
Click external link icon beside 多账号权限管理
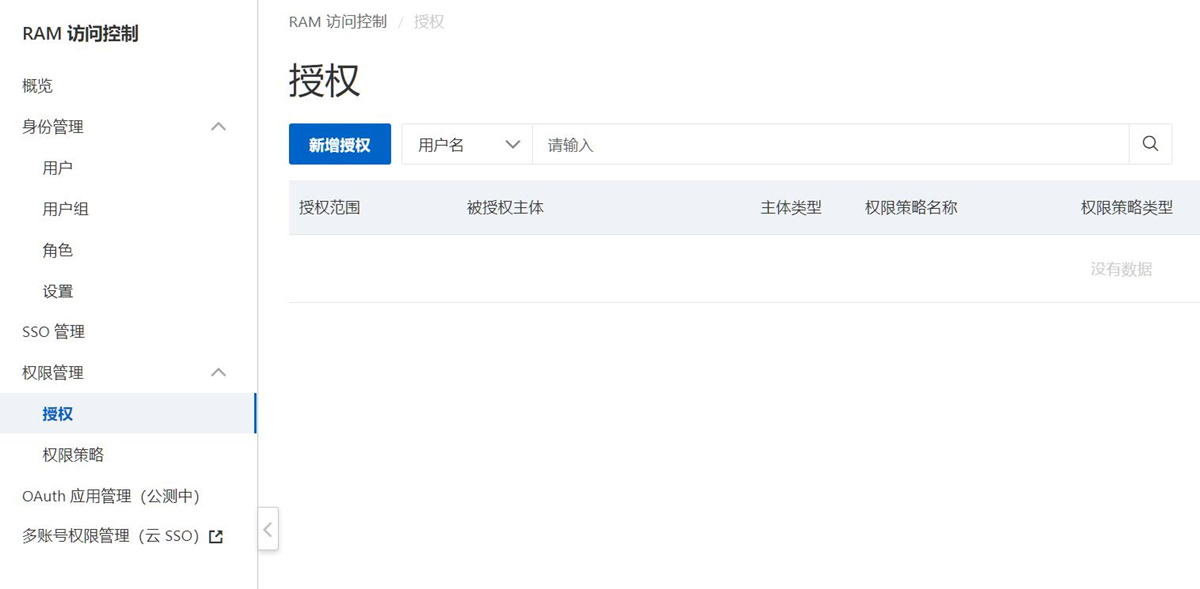215,537
